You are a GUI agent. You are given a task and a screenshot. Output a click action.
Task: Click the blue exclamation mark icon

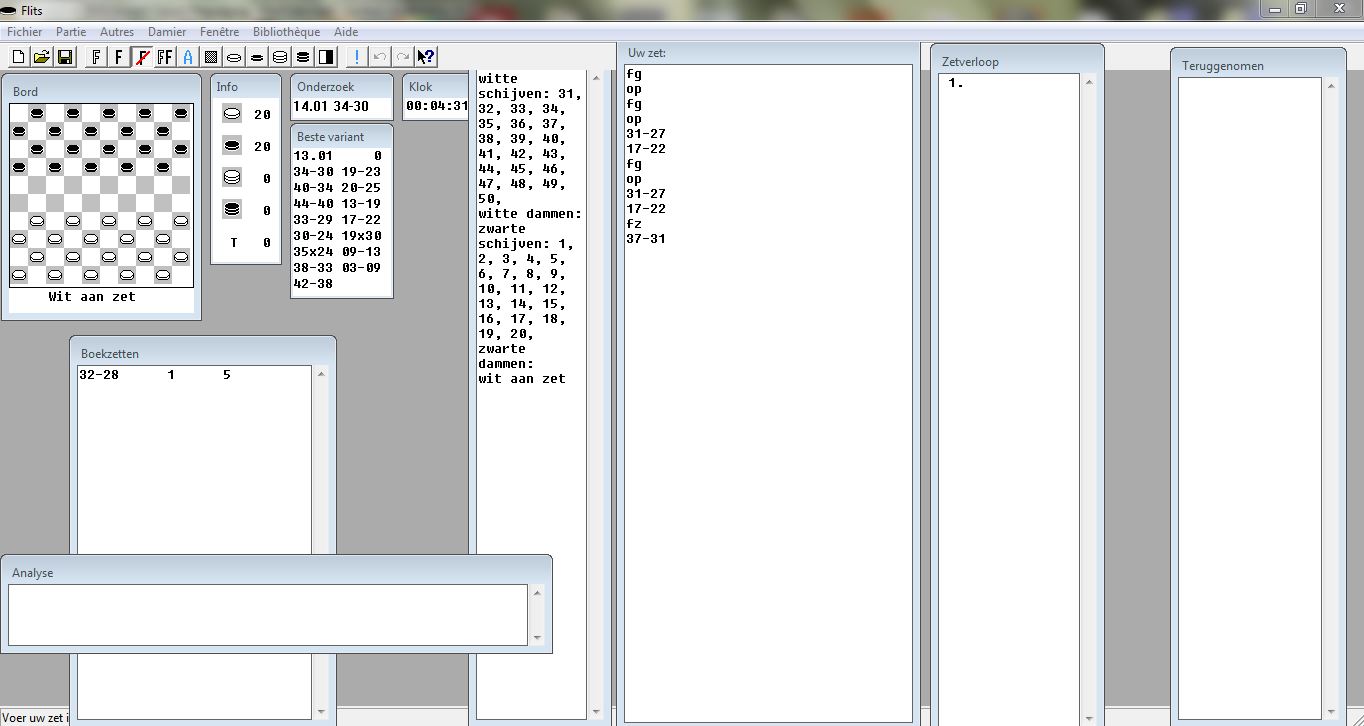356,57
